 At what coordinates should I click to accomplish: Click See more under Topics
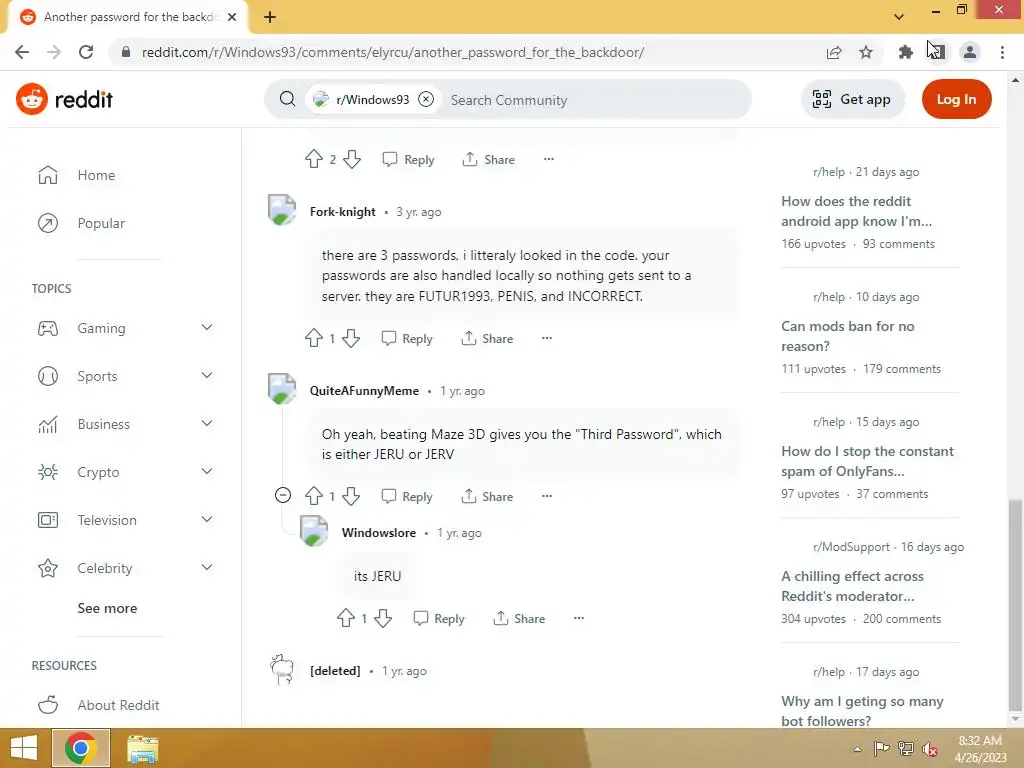(x=107, y=608)
